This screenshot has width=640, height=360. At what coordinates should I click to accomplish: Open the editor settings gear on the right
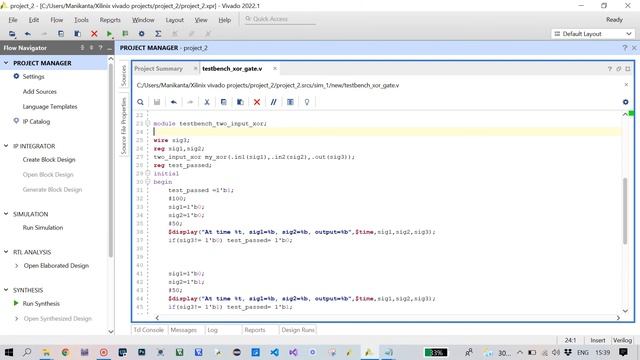click(x=626, y=102)
